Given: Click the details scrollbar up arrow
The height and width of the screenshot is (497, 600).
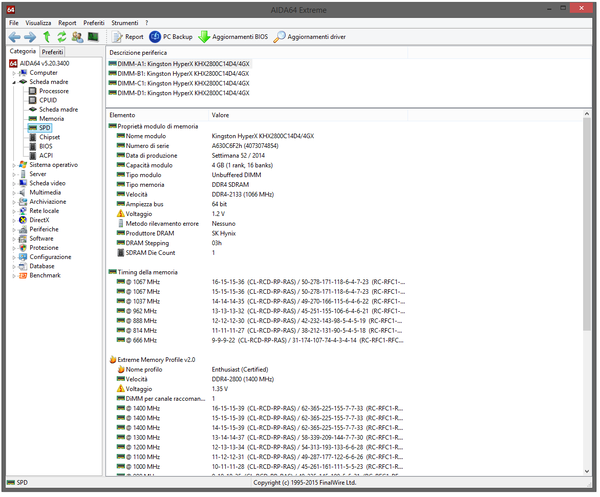Looking at the screenshot, I should [587, 114].
